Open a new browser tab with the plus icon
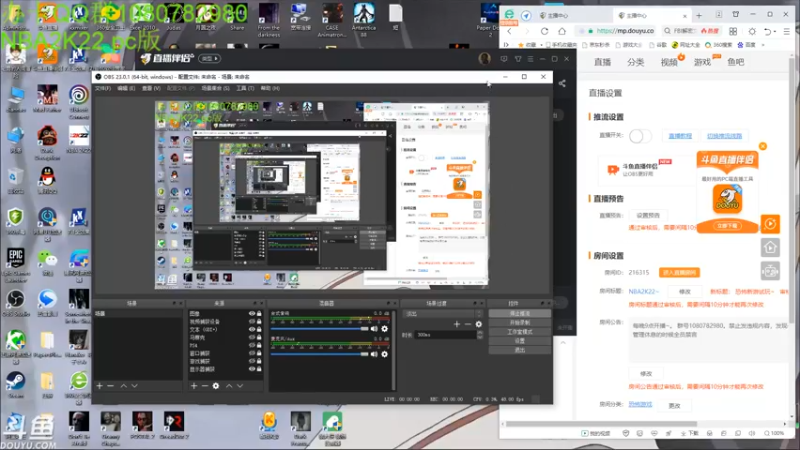The width and height of the screenshot is (800, 450). 699,15
